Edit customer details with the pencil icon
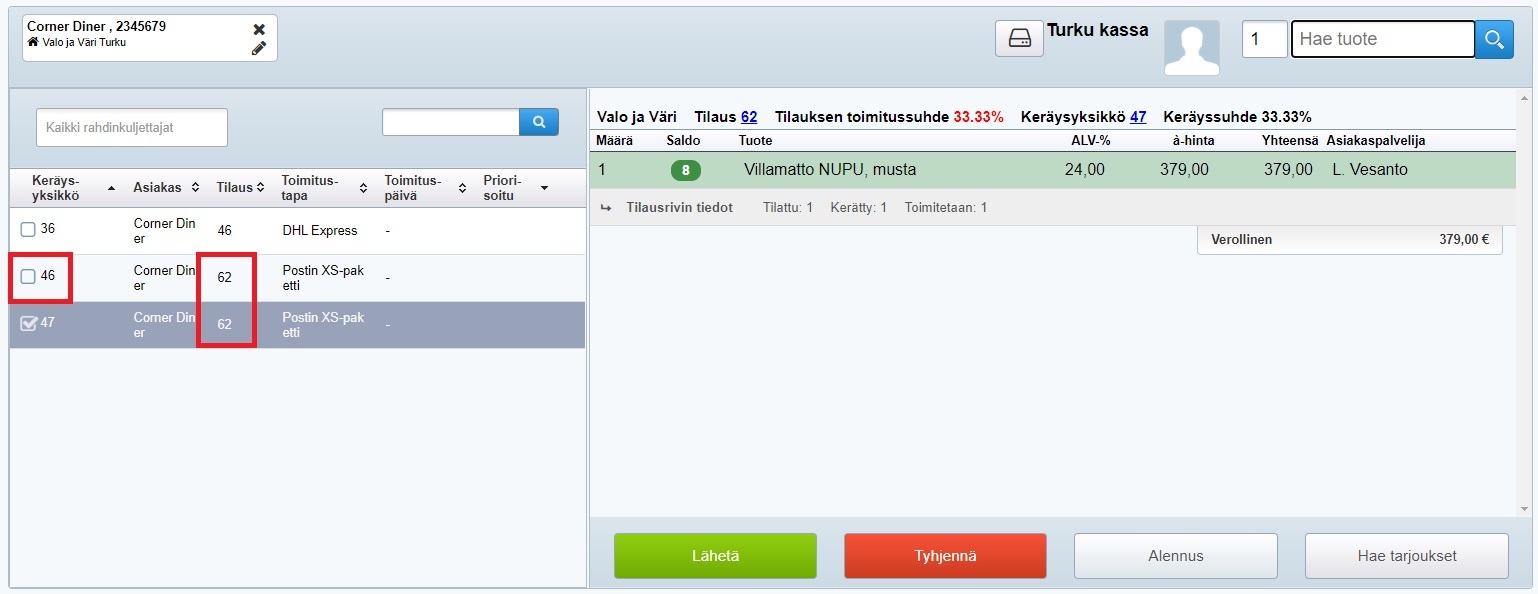The width and height of the screenshot is (1538, 594). 259,48
